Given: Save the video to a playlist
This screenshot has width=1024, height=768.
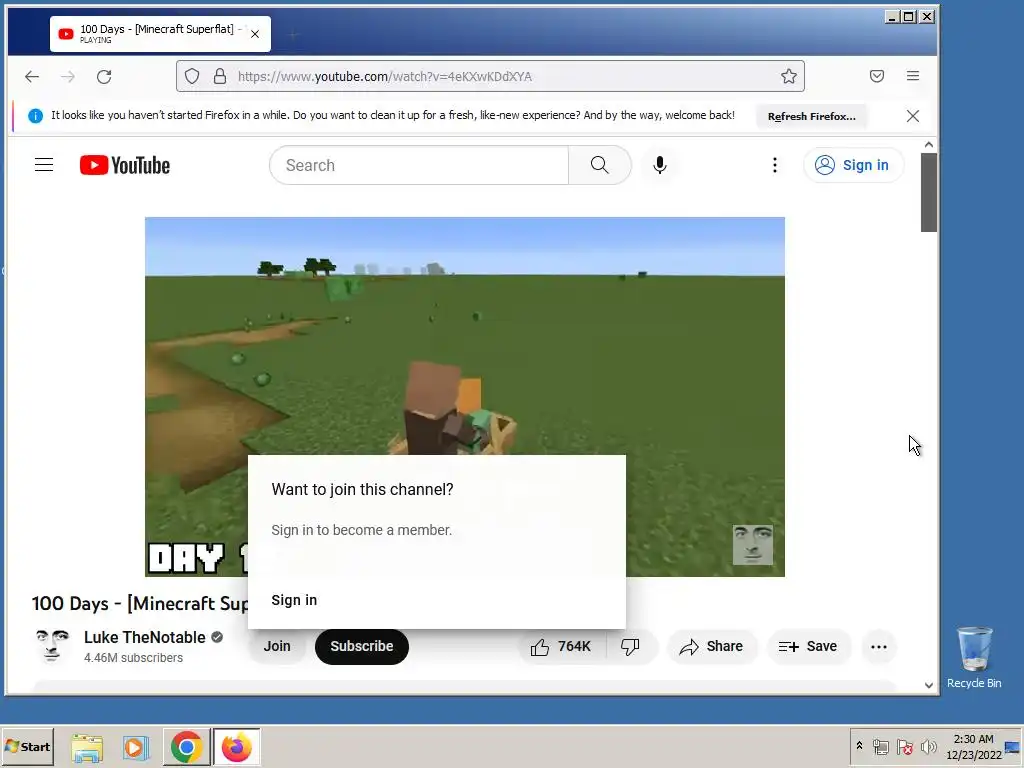Looking at the screenshot, I should coord(808,647).
